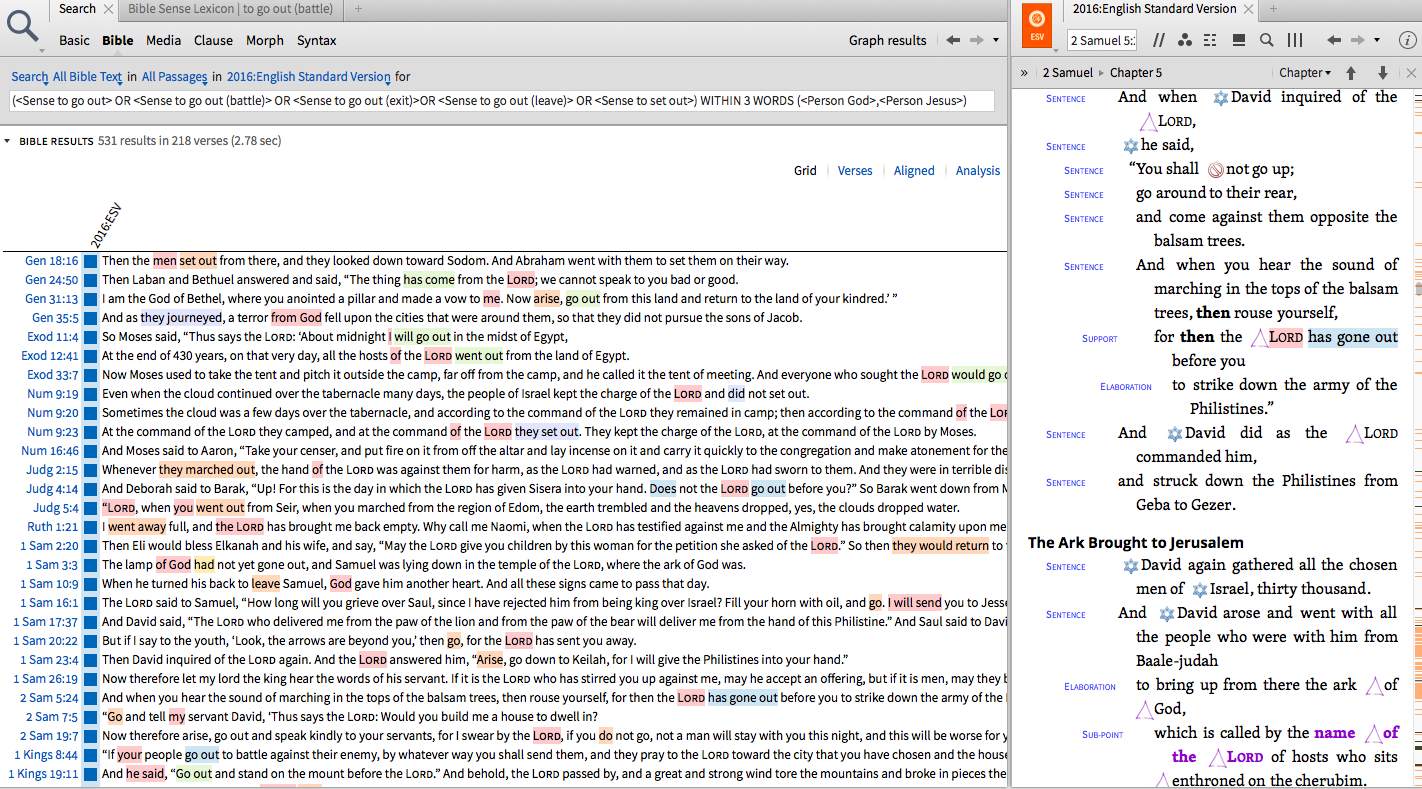Image resolution: width=1422 pixels, height=789 pixels.
Task: Click the star icon before 'David inquired'
Action: click(x=1220, y=98)
